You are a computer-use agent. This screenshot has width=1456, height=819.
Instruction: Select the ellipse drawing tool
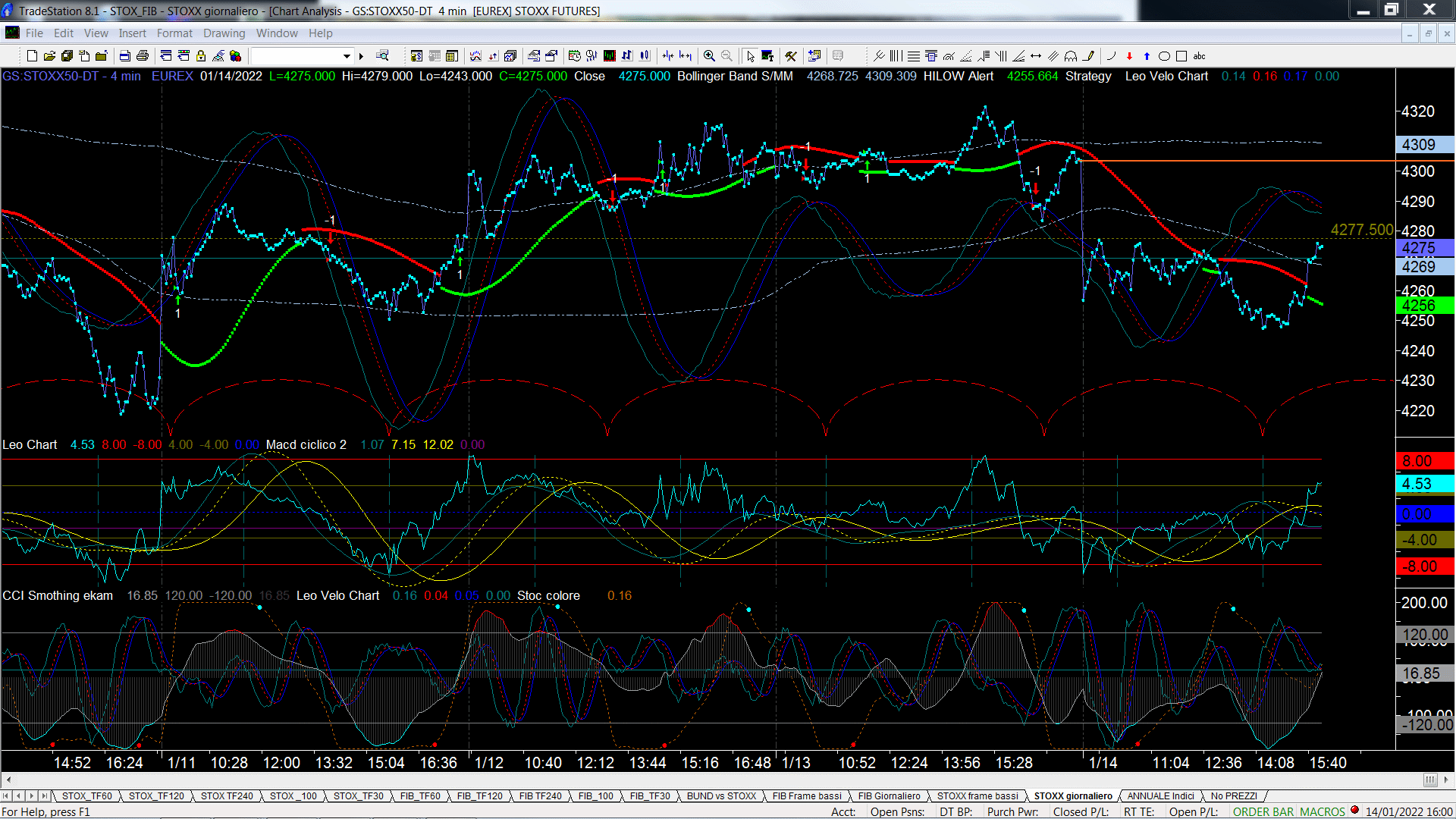1164,56
